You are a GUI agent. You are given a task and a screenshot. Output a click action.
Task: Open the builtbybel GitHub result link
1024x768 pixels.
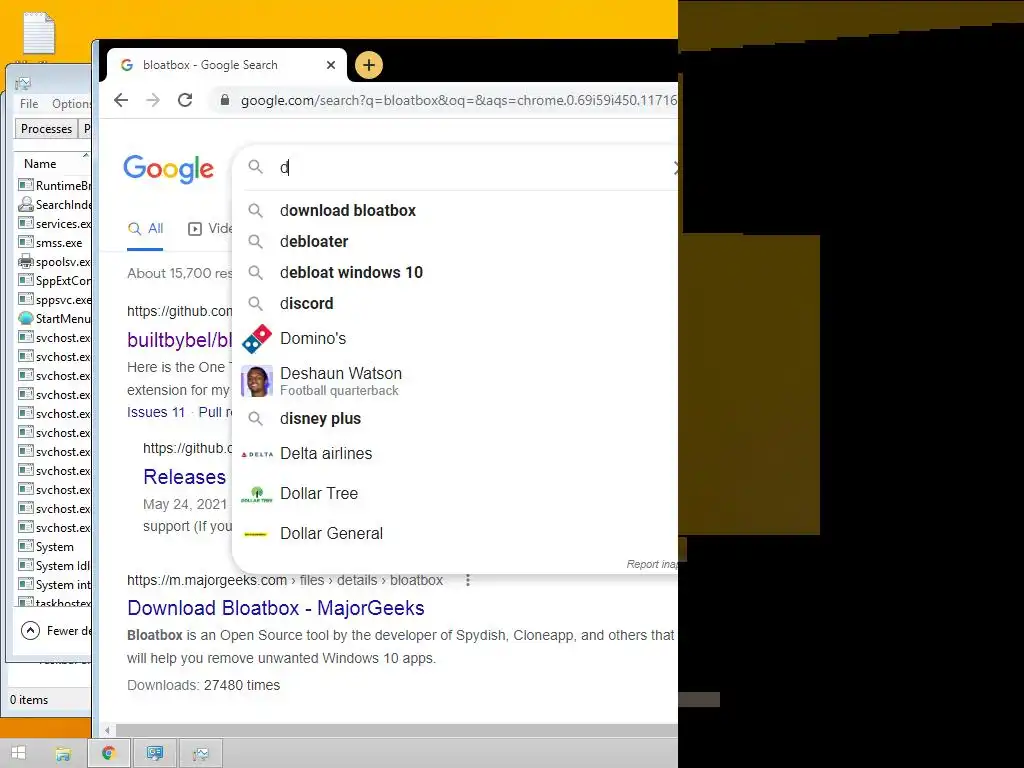pyautogui.click(x=180, y=340)
